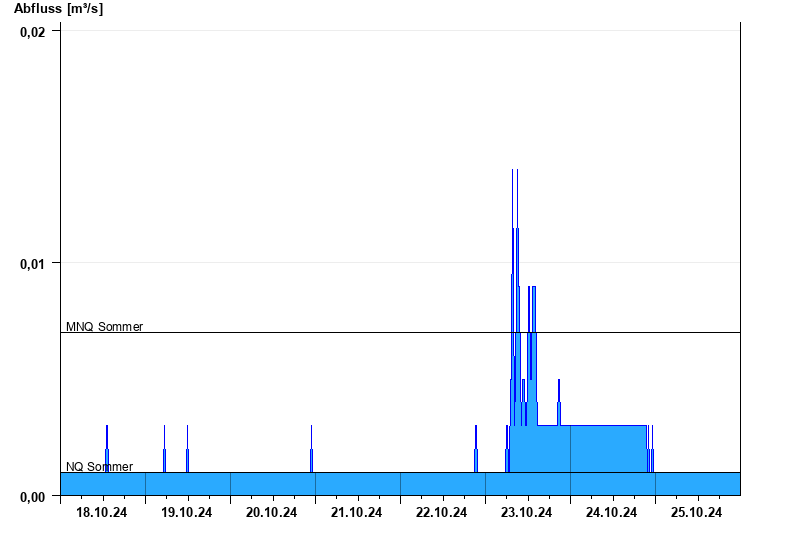Click the 22.10.24 date label
Screen dimensions: 800x550
(441, 512)
